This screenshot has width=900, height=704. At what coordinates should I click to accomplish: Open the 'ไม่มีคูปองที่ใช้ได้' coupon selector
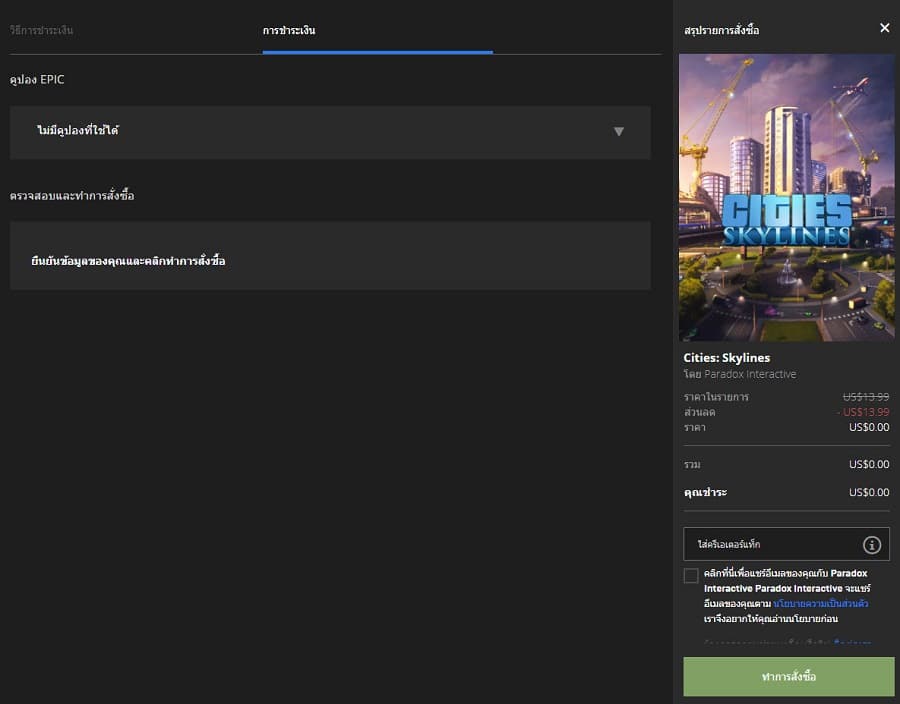tap(330, 132)
